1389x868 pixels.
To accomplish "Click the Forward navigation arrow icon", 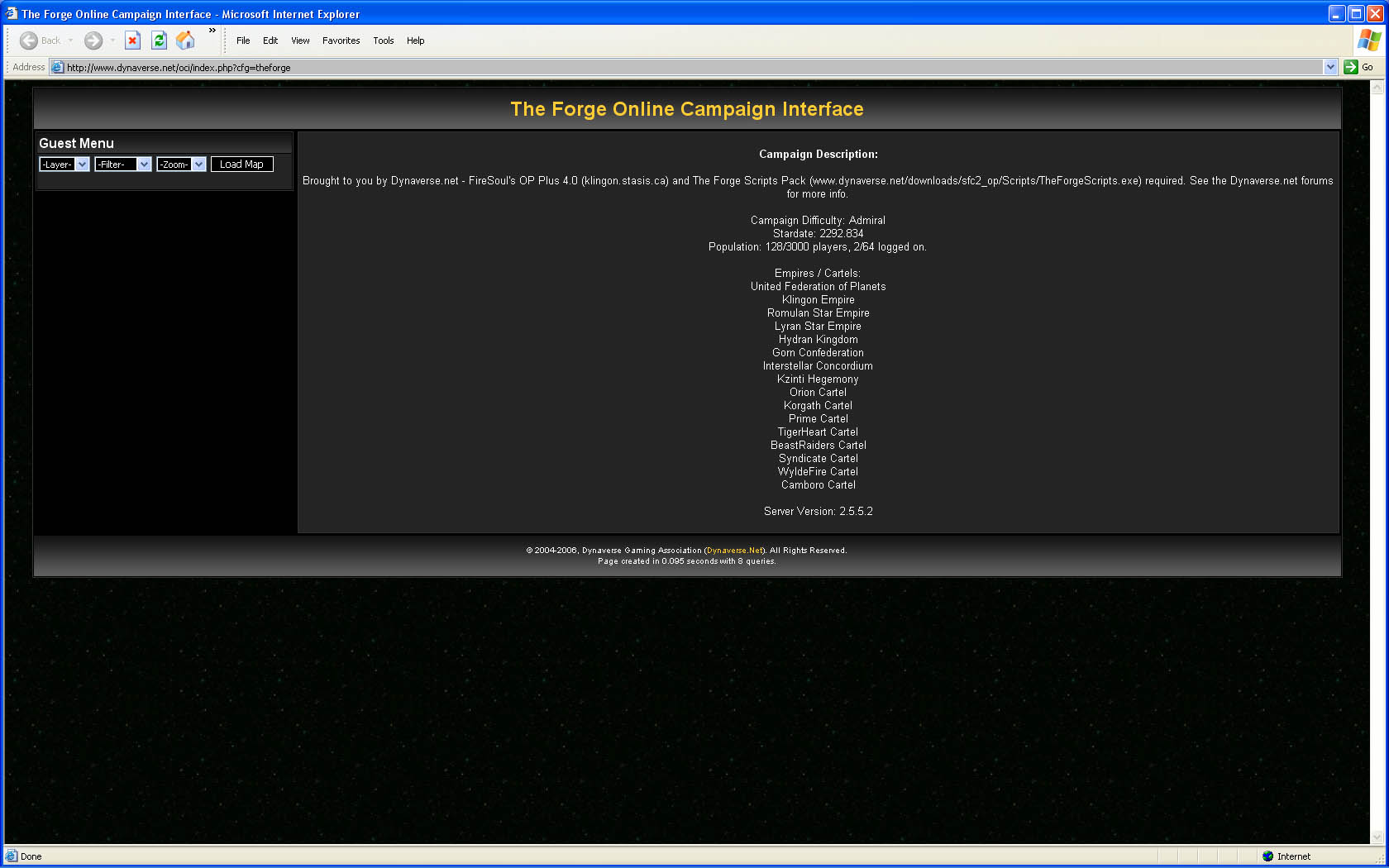I will [x=93, y=41].
